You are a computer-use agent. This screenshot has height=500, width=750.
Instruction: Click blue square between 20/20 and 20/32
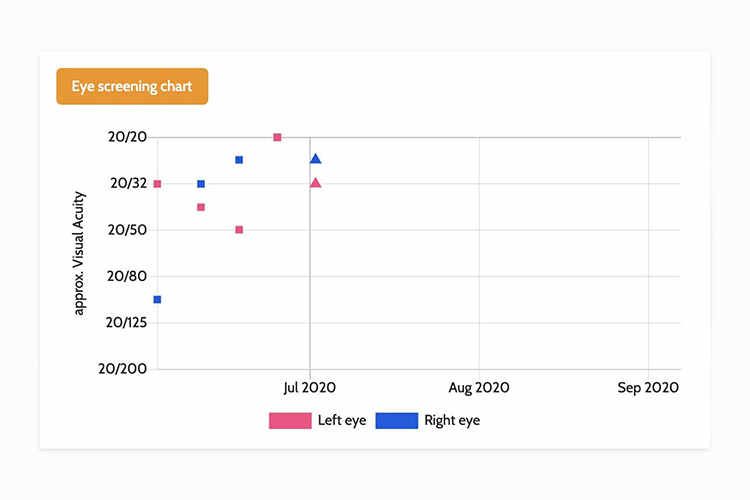coord(239,160)
